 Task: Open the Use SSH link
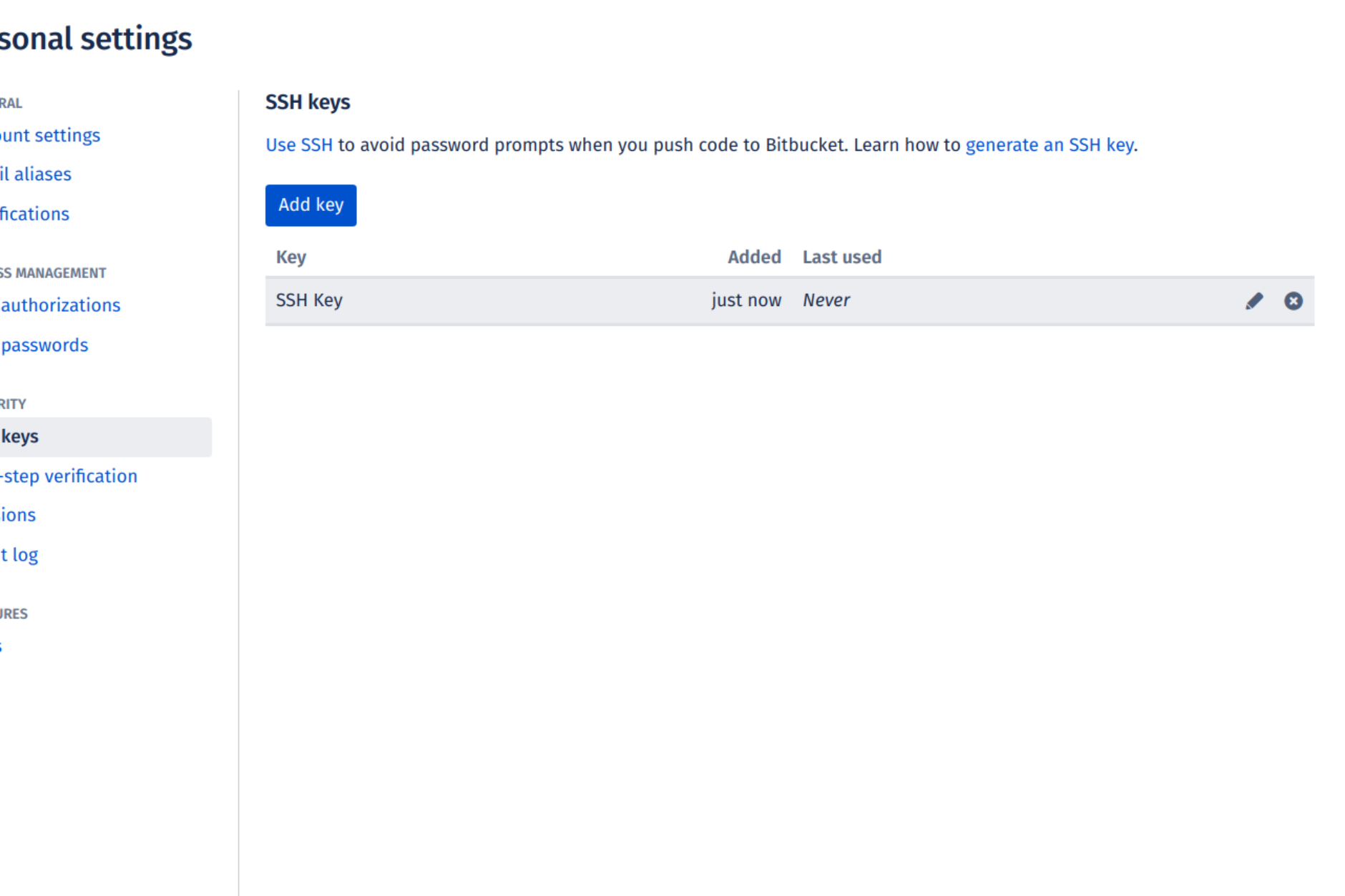[298, 144]
